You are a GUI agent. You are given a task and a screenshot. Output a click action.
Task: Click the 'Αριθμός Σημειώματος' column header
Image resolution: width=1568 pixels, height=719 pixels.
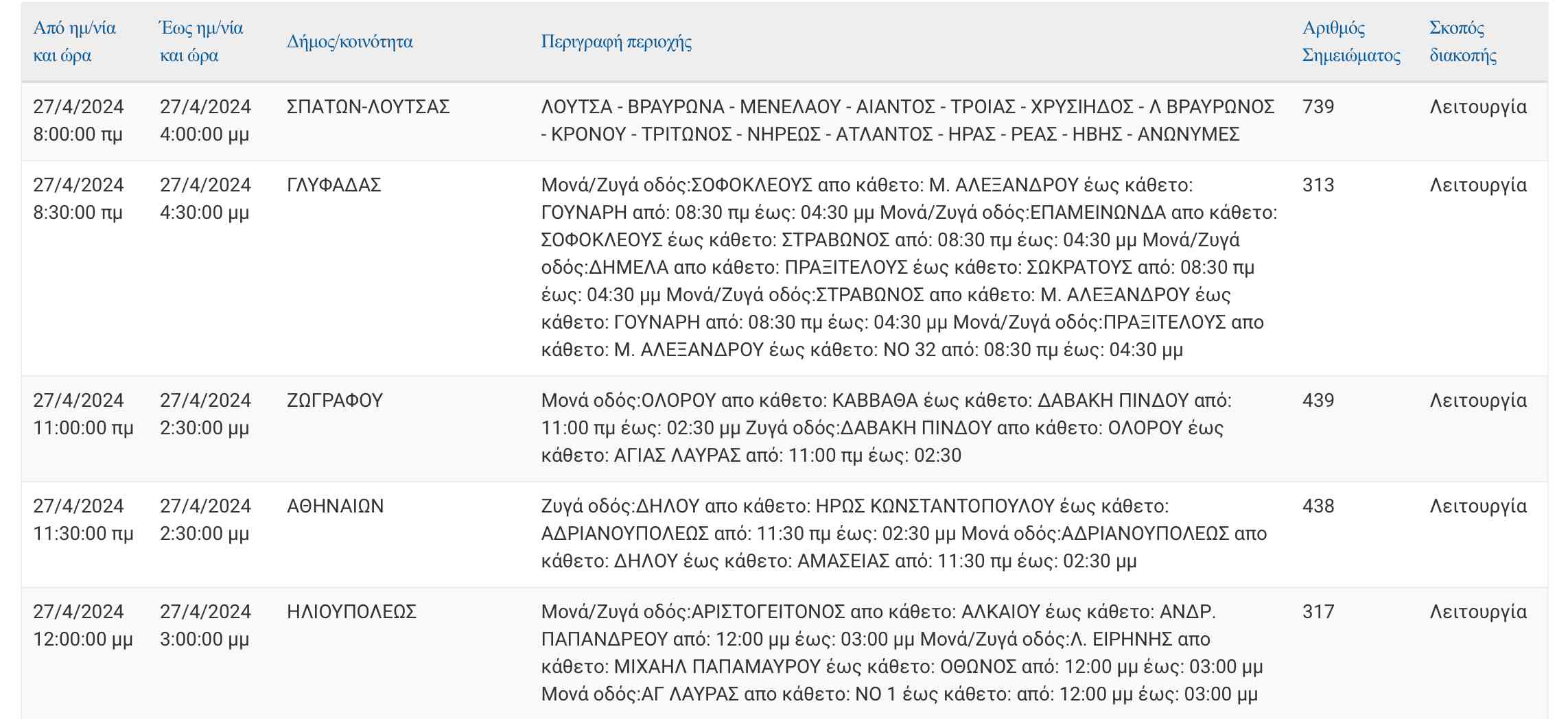1350,41
